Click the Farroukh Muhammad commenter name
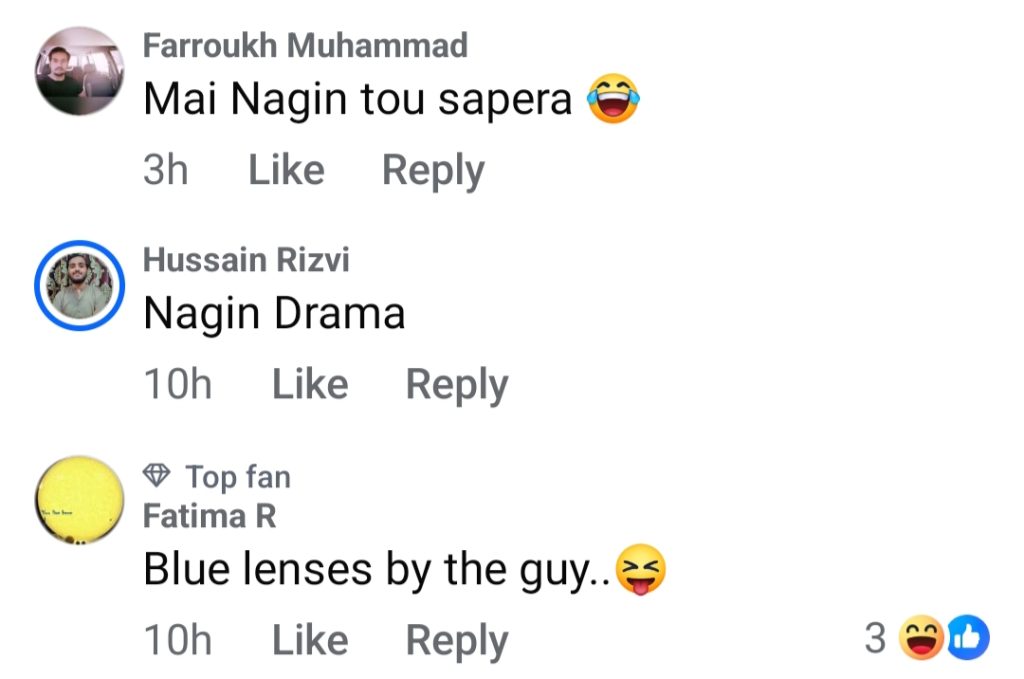Viewport: 1024px width, 679px height. point(305,45)
